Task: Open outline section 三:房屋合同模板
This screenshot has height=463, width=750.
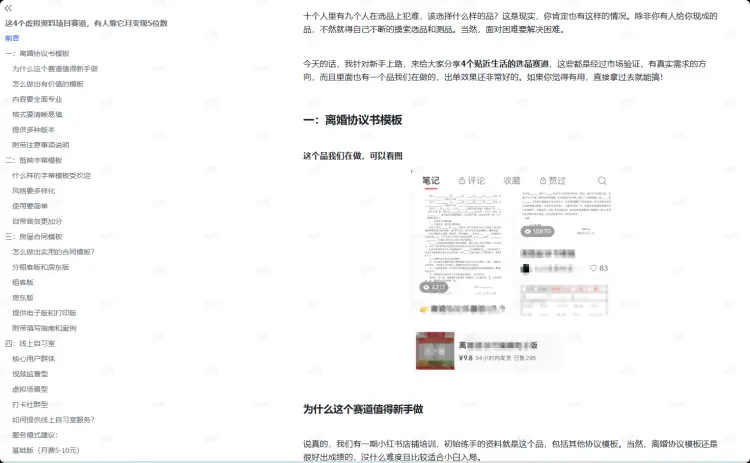Action: point(33,237)
